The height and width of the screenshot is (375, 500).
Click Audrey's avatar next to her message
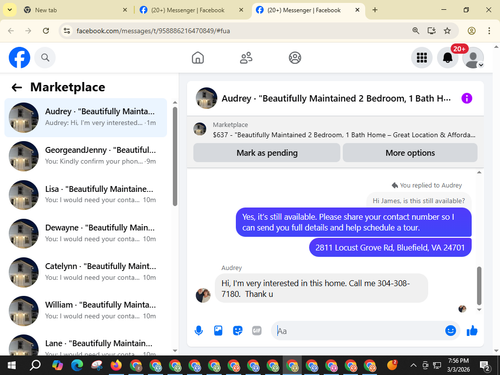click(x=203, y=295)
